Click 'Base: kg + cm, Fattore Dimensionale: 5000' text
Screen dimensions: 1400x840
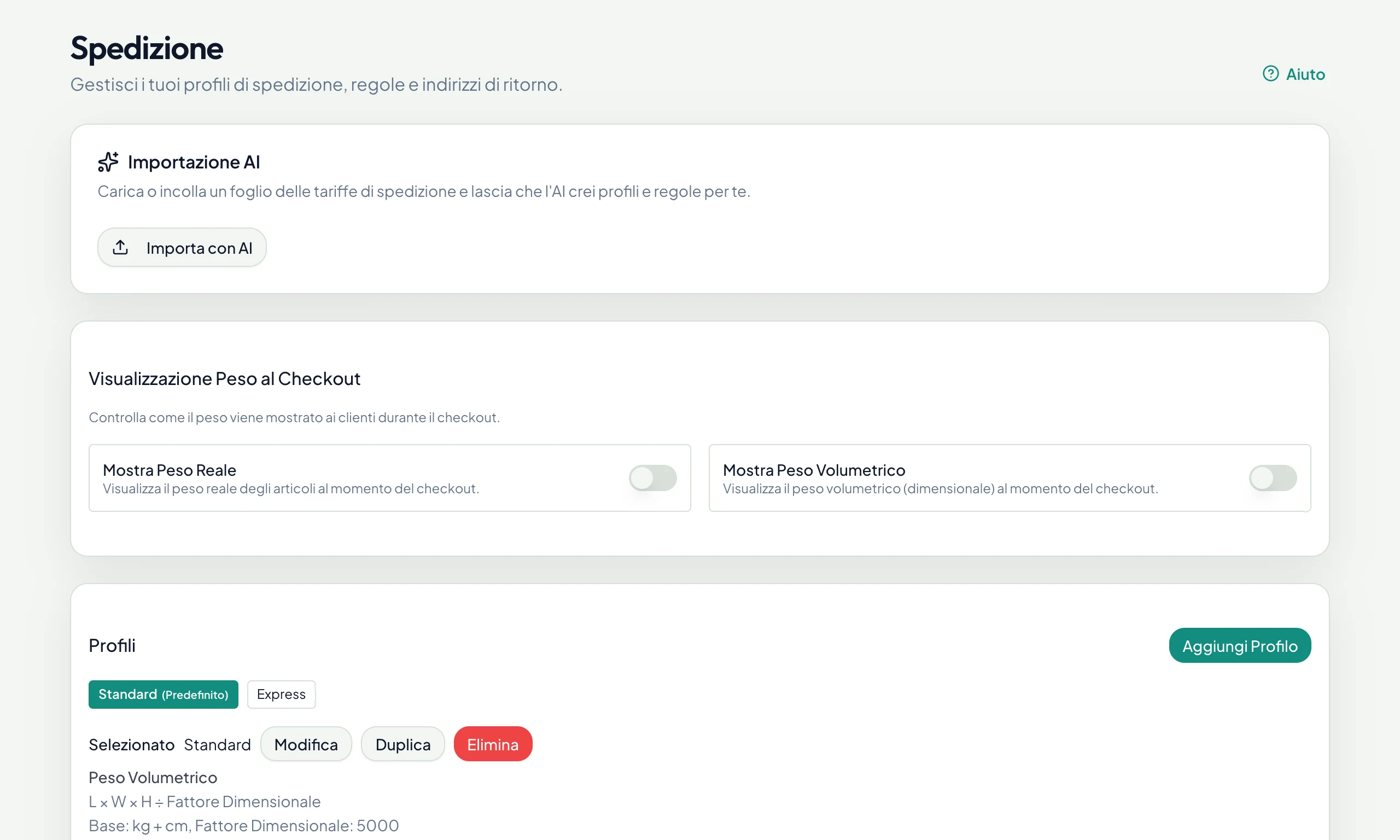(244, 825)
